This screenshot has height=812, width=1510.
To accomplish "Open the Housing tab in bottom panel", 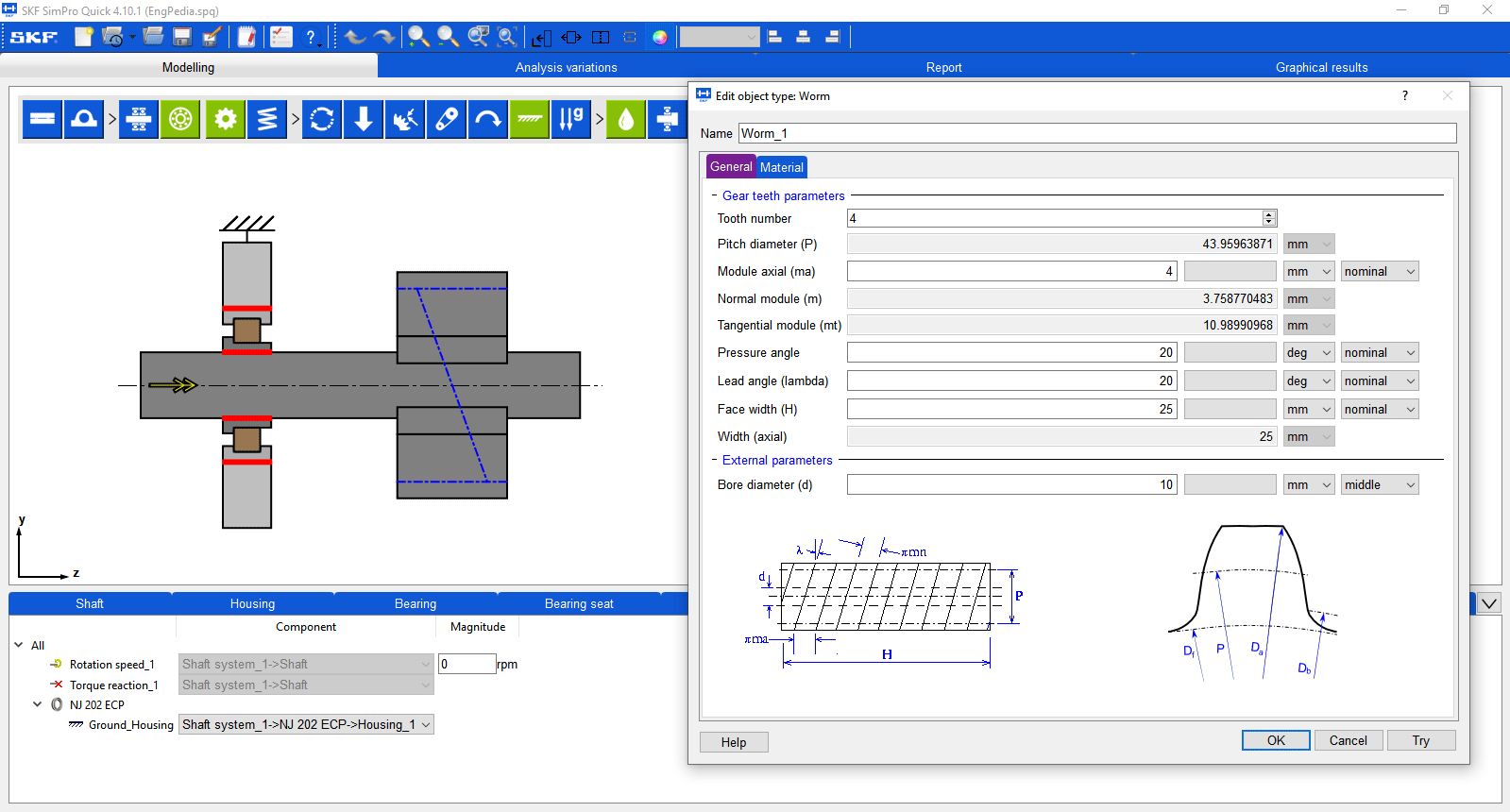I will 252,603.
